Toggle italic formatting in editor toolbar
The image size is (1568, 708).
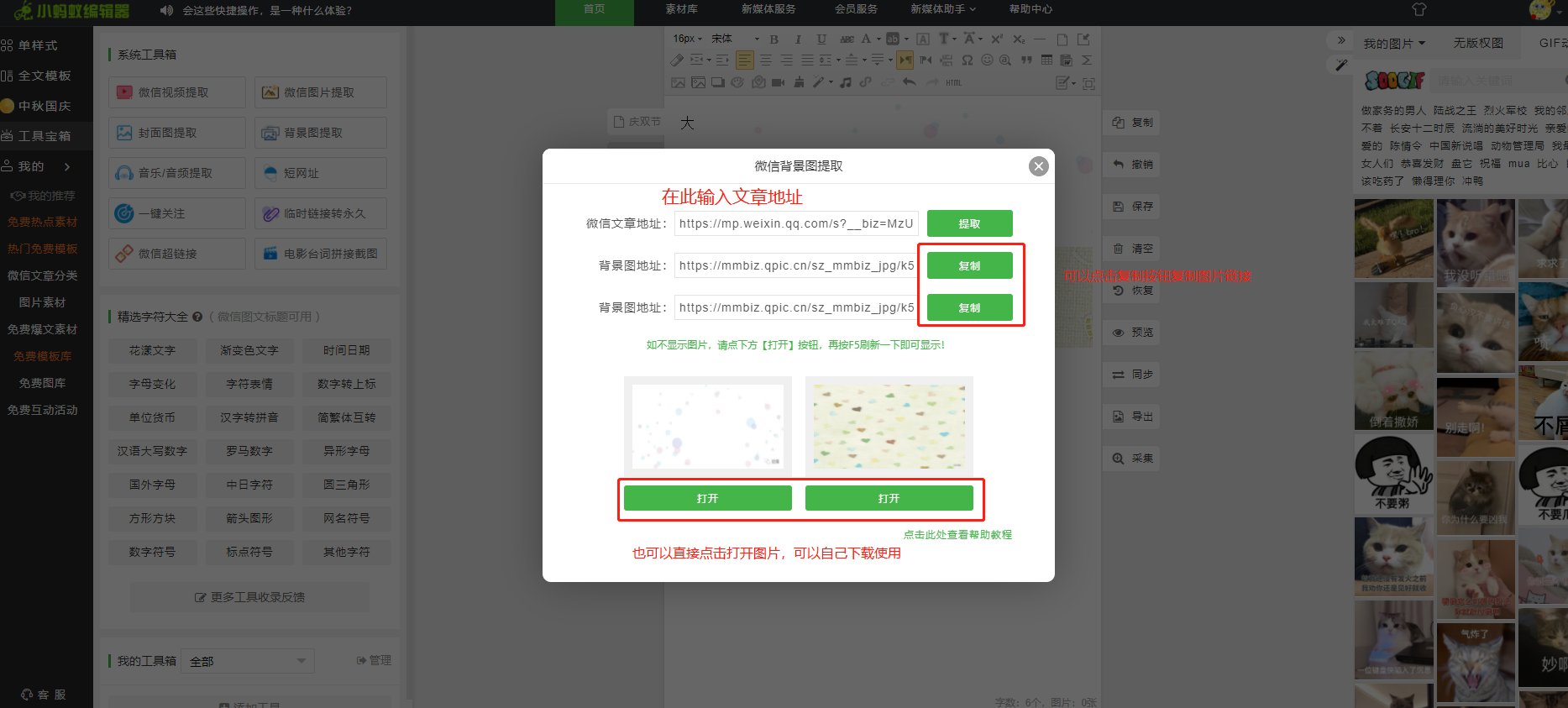(798, 39)
